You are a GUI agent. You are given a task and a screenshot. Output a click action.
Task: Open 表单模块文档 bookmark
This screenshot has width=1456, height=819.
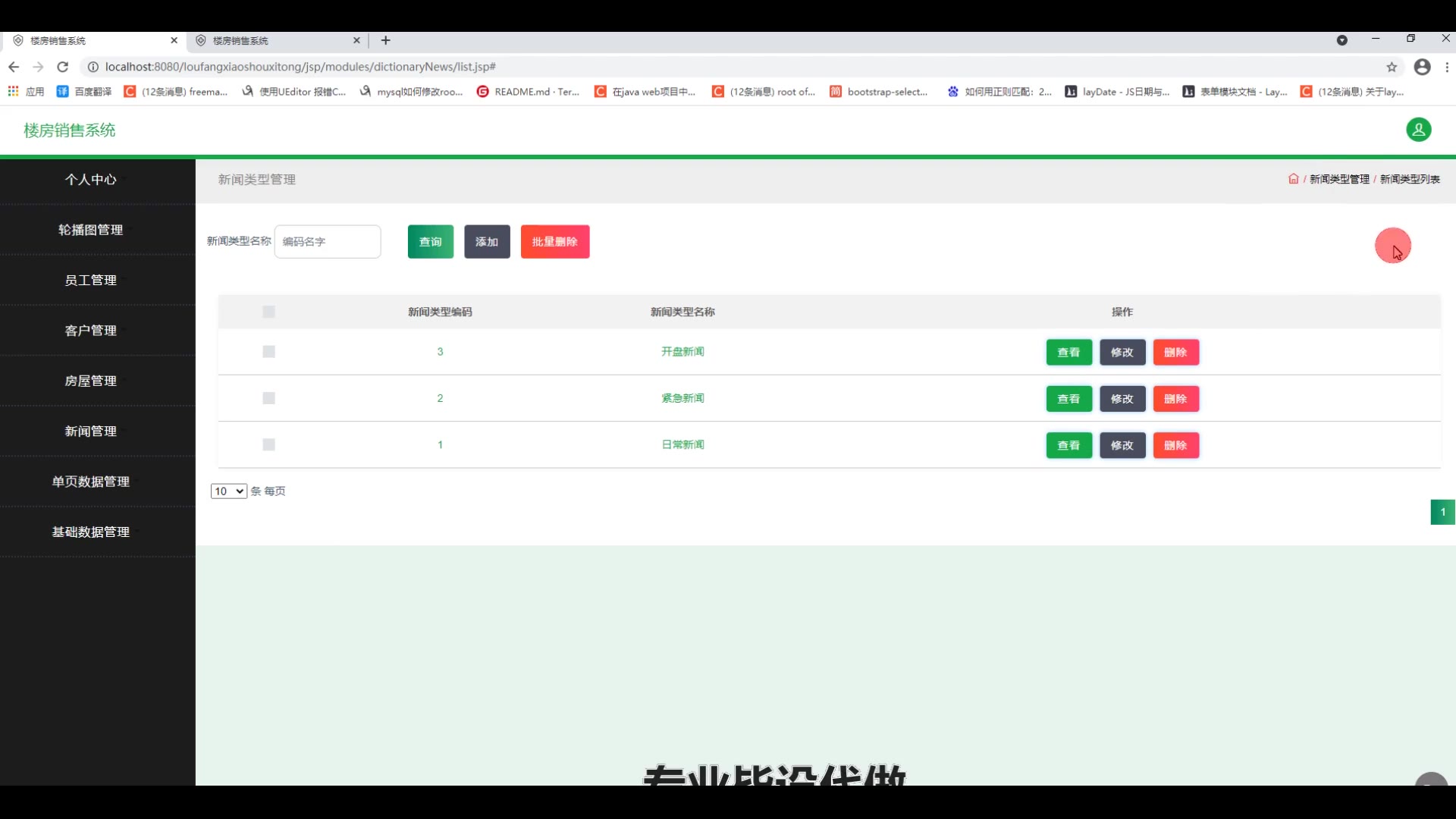pyautogui.click(x=1235, y=91)
